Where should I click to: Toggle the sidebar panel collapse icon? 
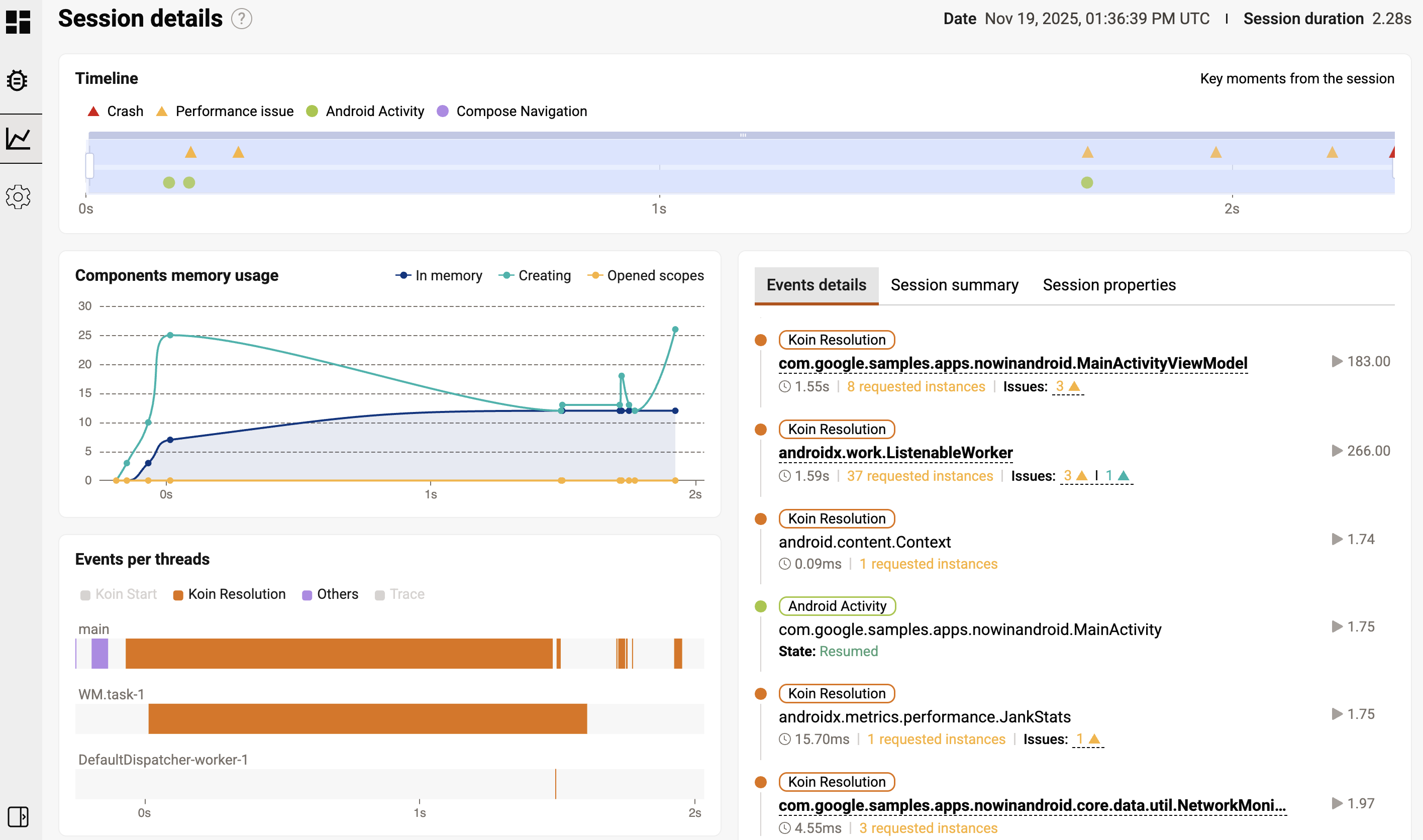click(18, 816)
